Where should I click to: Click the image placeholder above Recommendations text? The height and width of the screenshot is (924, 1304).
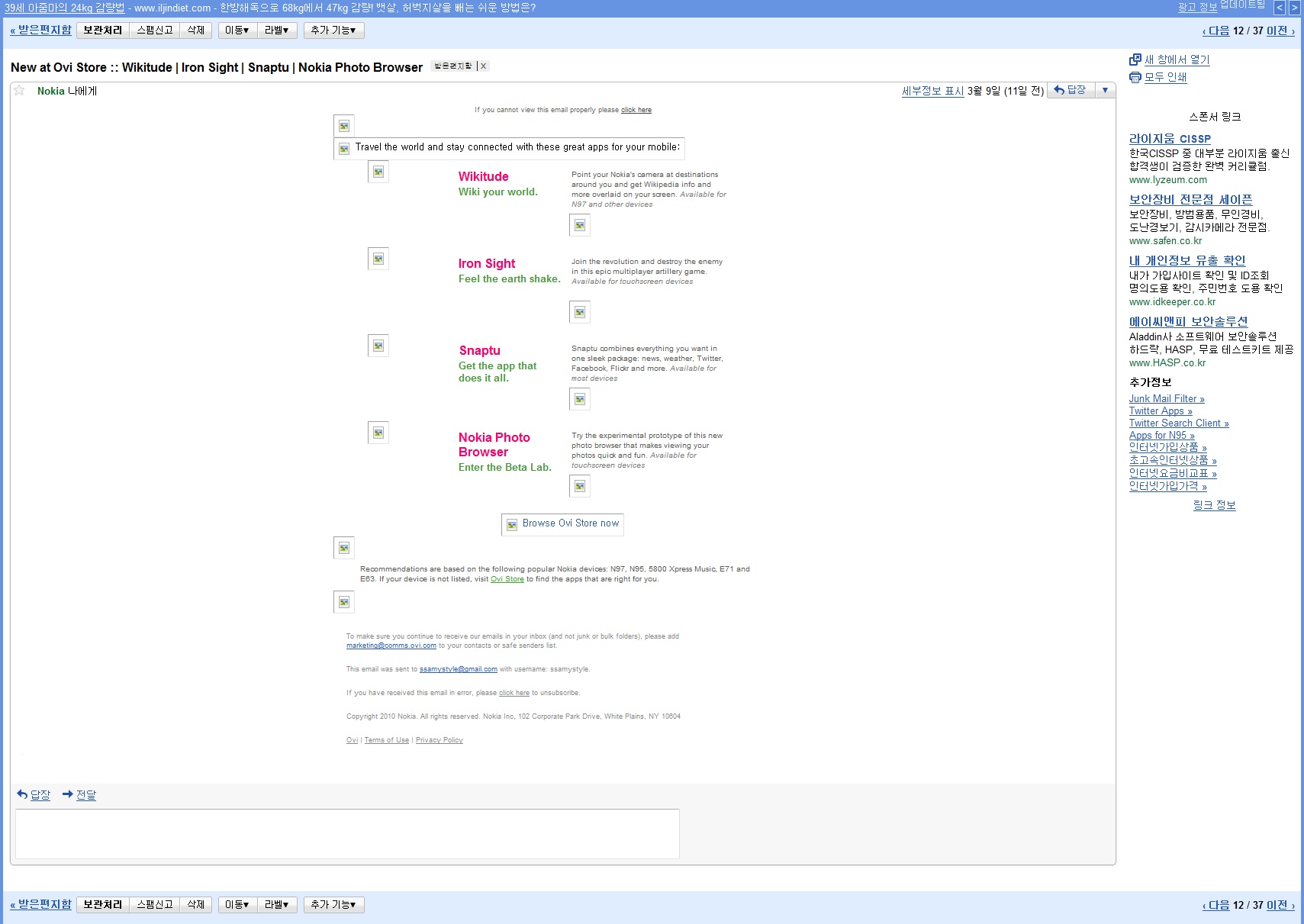(344, 548)
